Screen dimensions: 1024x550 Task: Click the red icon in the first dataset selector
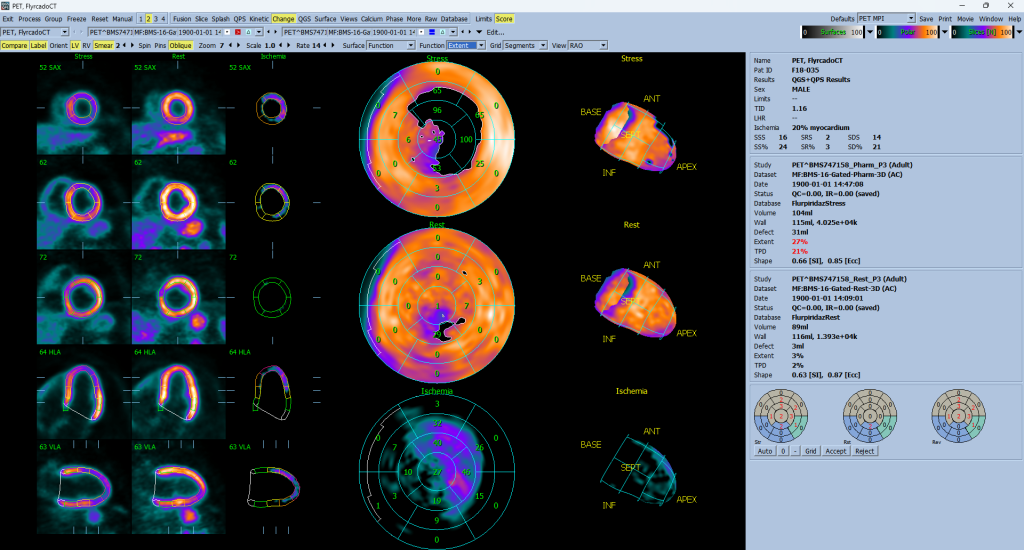238,32
